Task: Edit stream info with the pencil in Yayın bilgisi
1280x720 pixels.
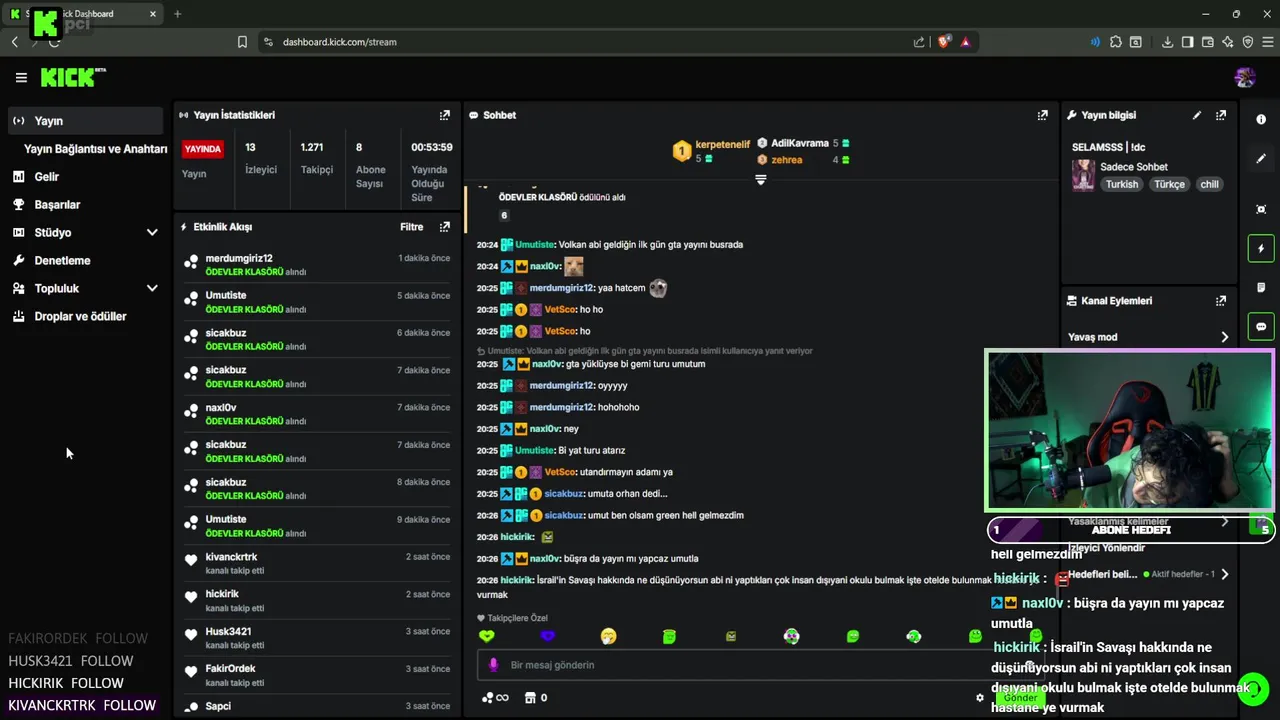Action: 1197,115
